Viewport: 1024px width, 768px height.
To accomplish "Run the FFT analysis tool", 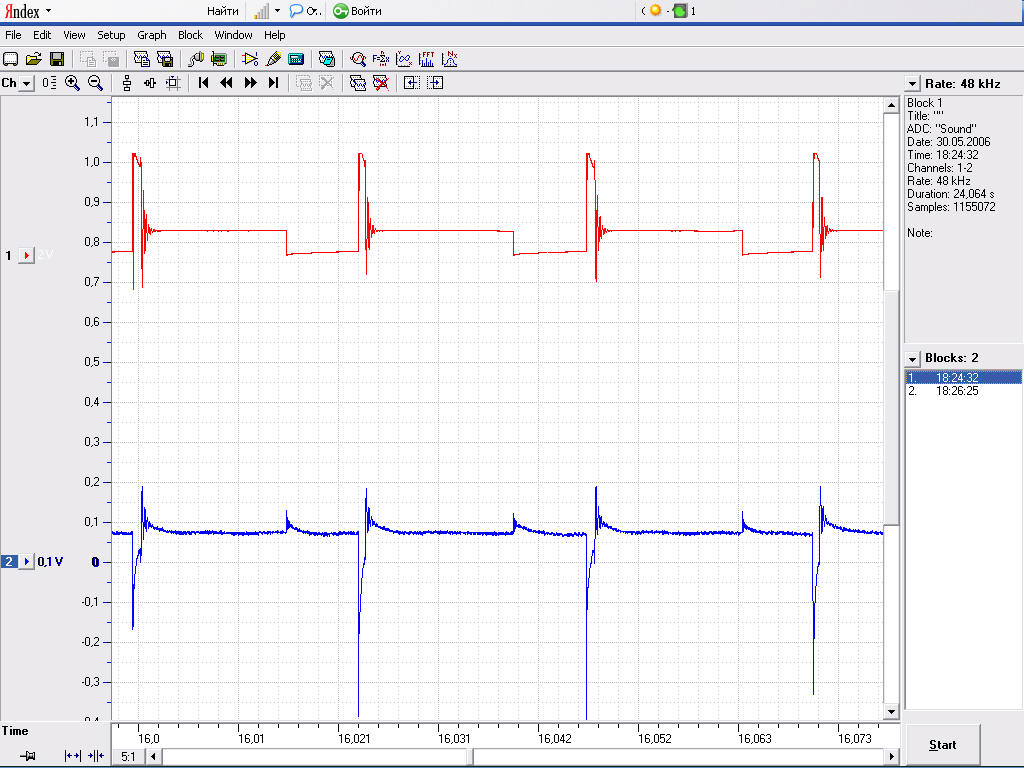I will click(426, 59).
